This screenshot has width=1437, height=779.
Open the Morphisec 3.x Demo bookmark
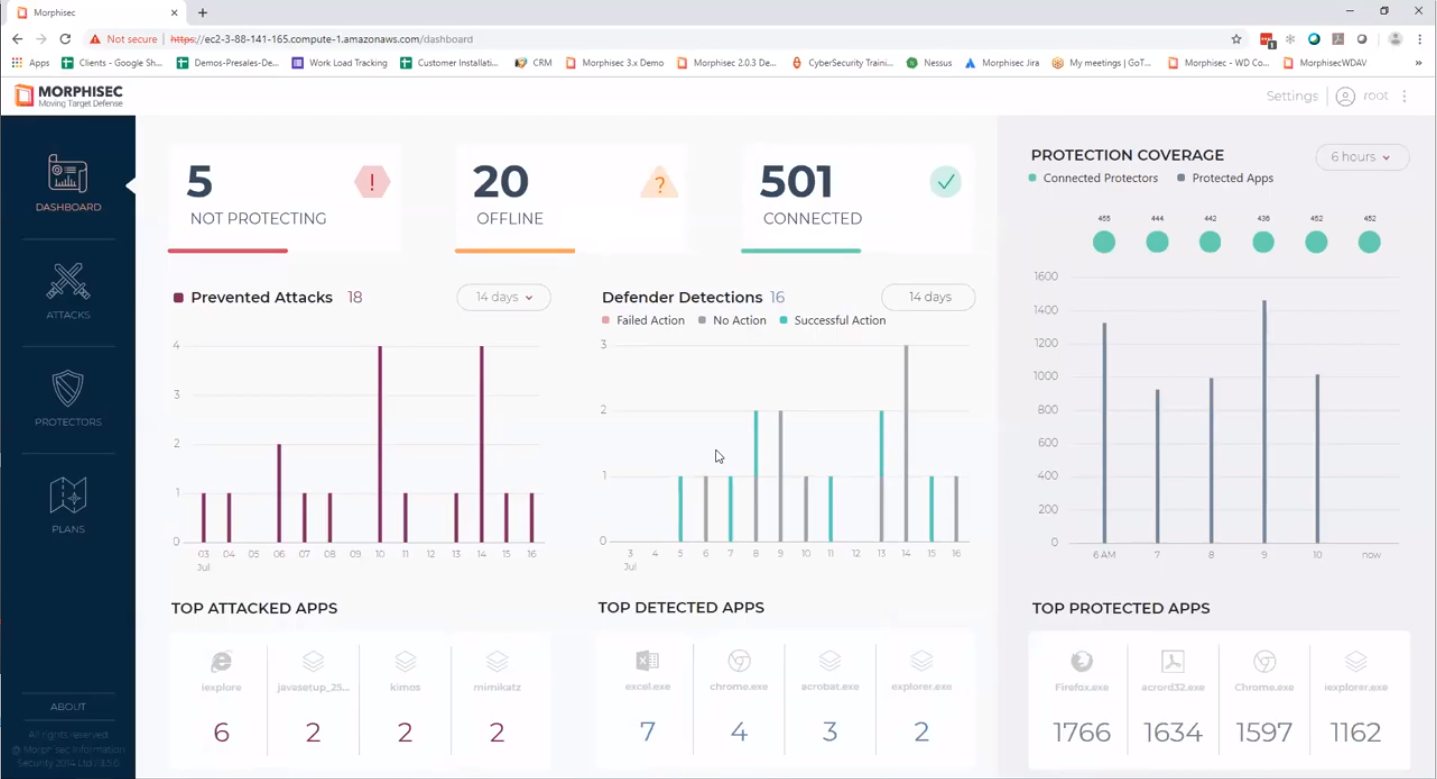[614, 62]
